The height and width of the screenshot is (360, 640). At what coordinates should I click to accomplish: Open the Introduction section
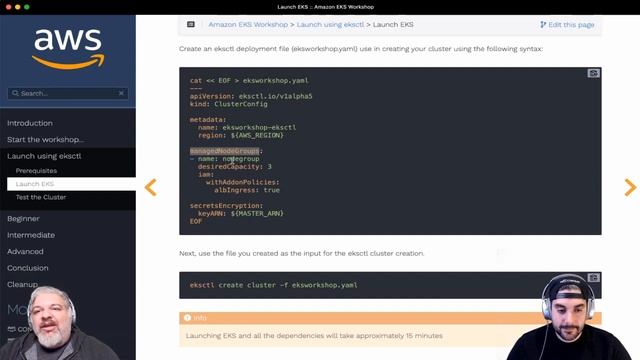click(30, 123)
